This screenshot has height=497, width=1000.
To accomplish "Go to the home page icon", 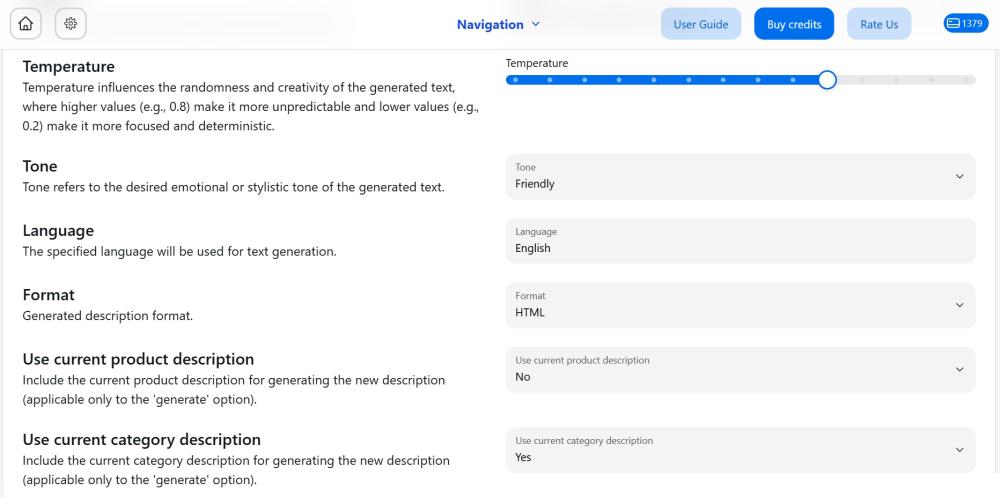I will click(x=26, y=24).
